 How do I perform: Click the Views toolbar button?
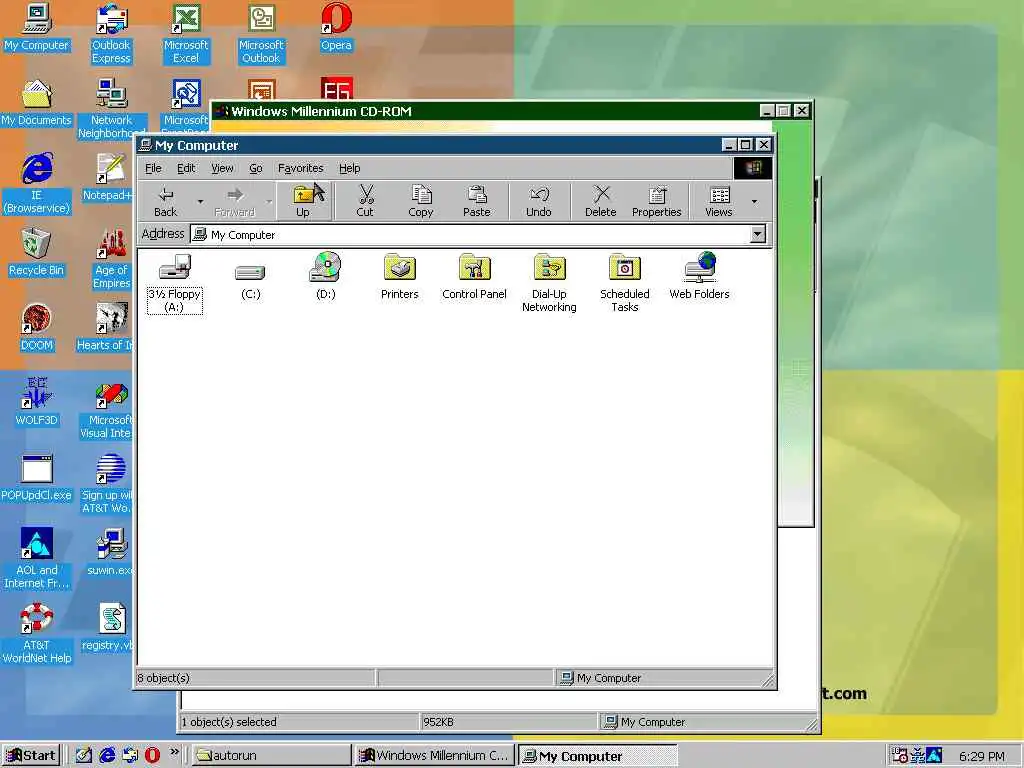click(x=719, y=202)
